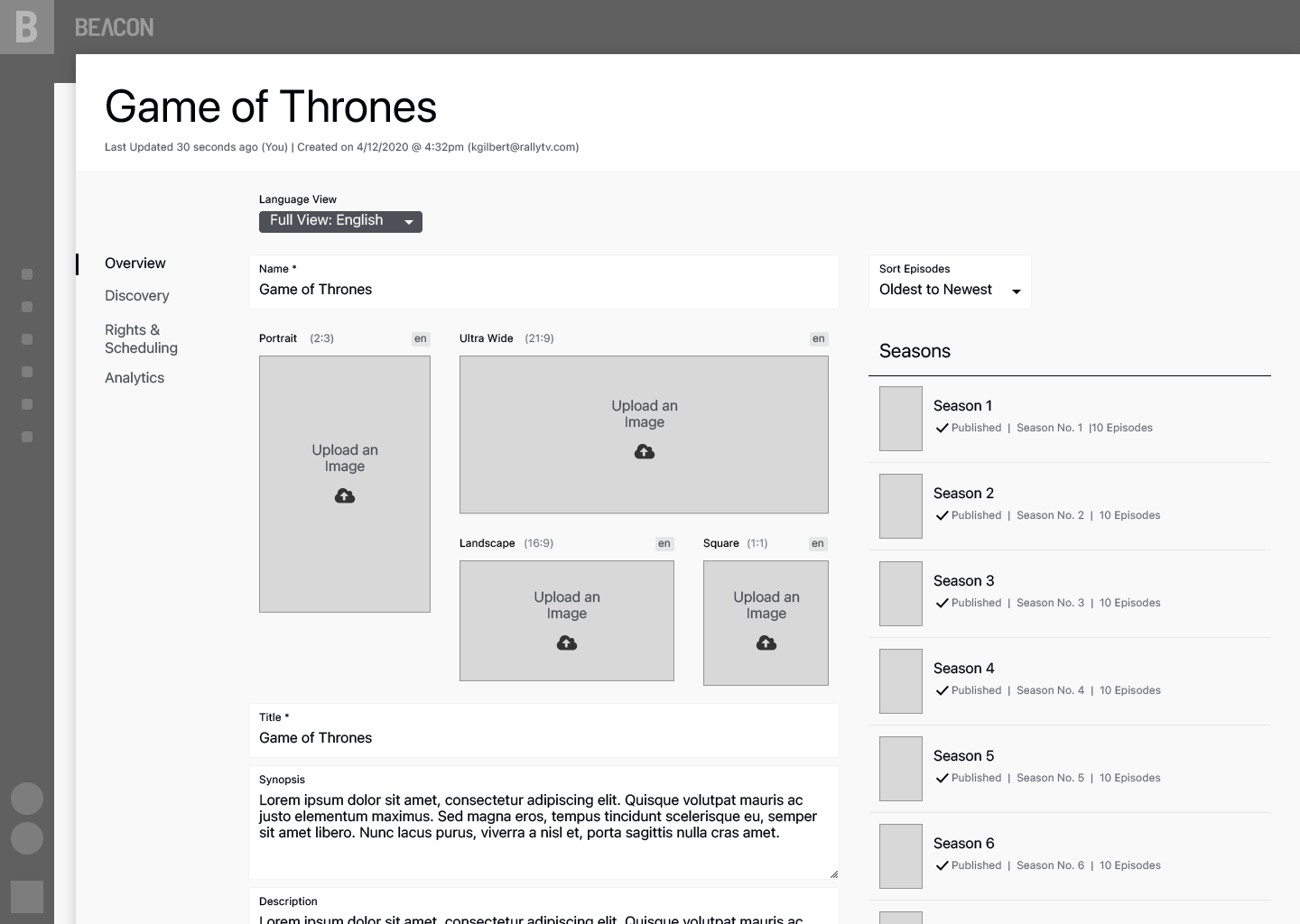Click the Square format upload cloud icon
Image resolution: width=1300 pixels, height=924 pixels.
[766, 642]
